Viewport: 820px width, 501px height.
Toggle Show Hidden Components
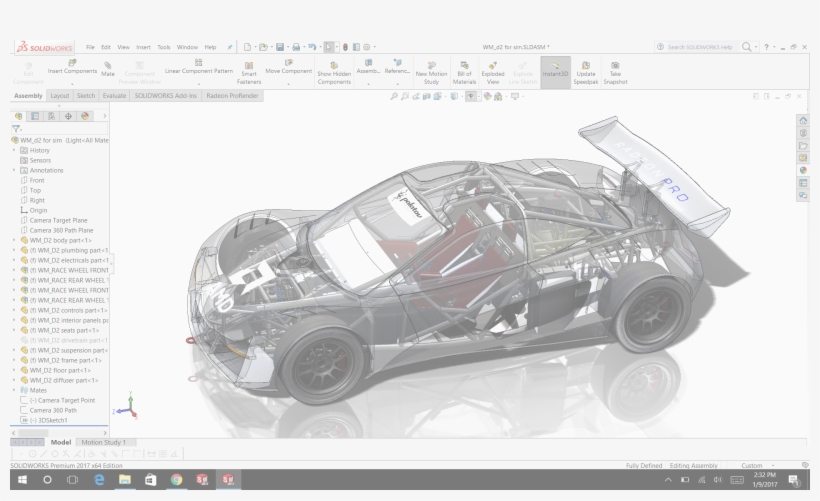(x=334, y=71)
